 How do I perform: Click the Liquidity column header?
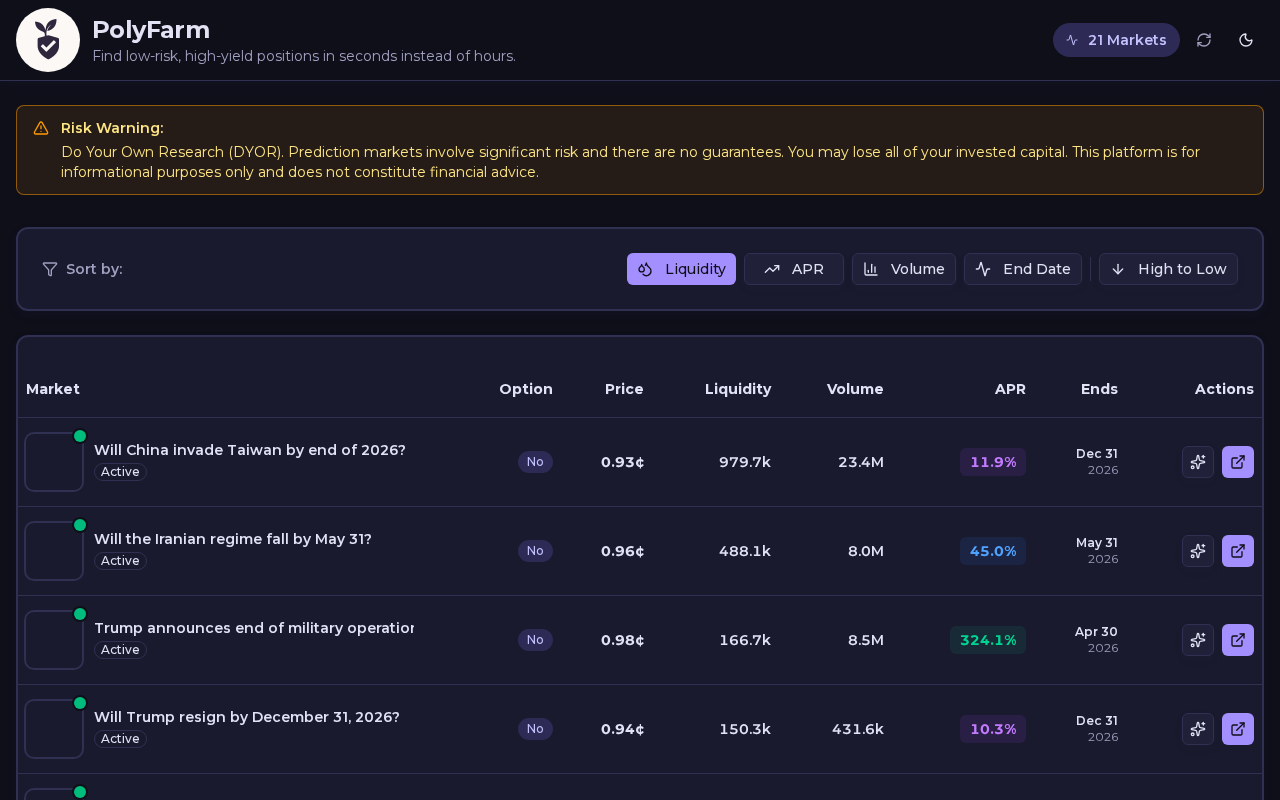[738, 389]
